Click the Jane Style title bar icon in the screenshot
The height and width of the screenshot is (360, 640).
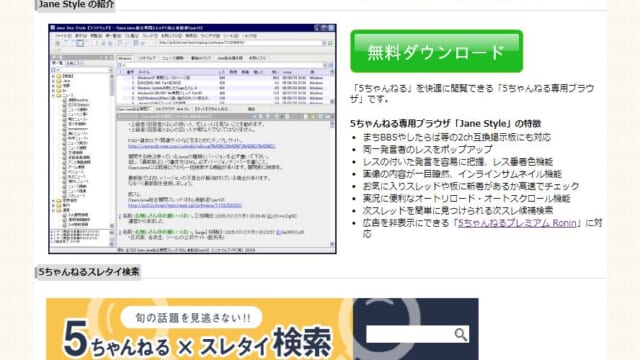[53, 28]
